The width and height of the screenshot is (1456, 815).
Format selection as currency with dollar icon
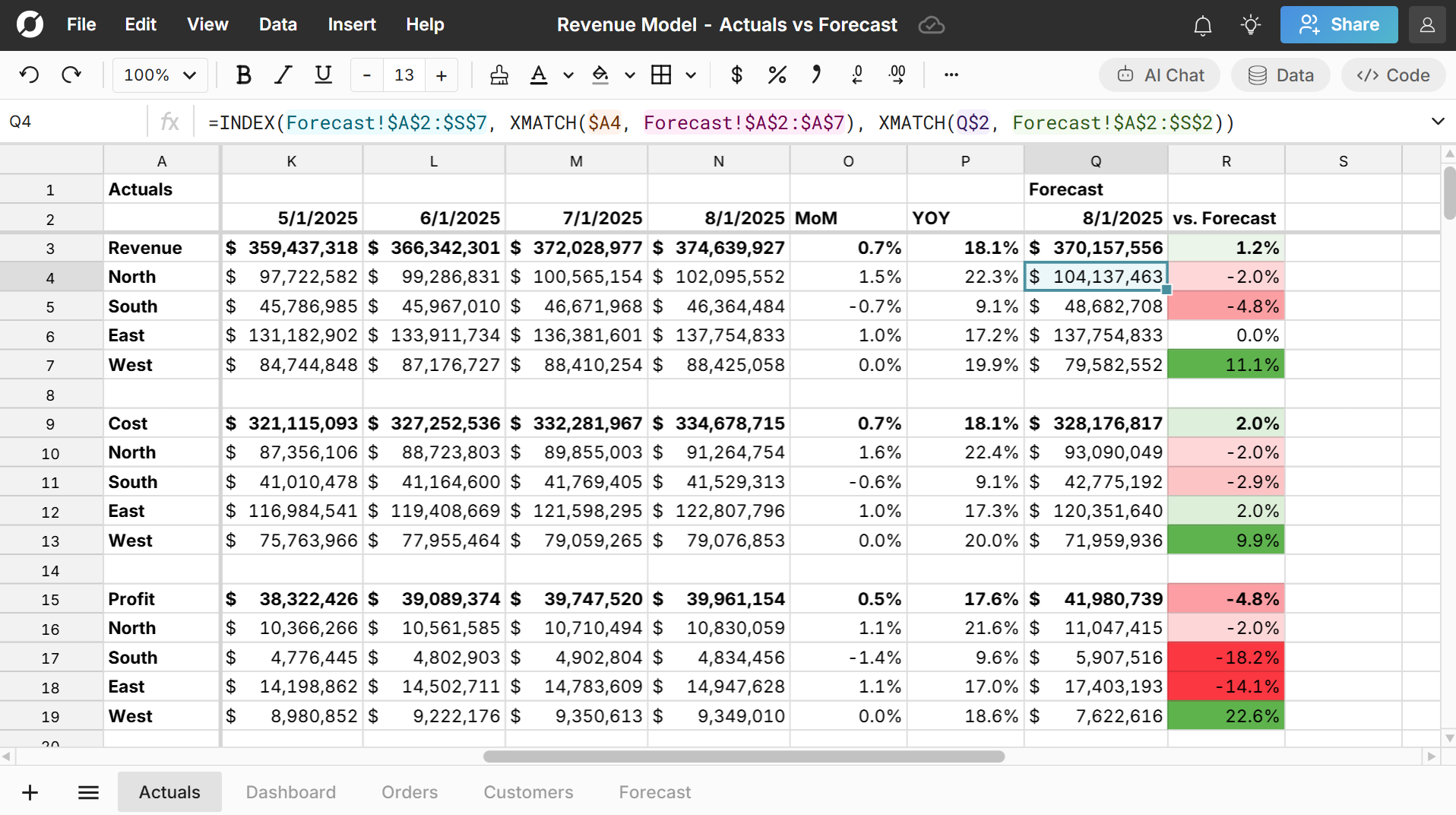pos(736,75)
